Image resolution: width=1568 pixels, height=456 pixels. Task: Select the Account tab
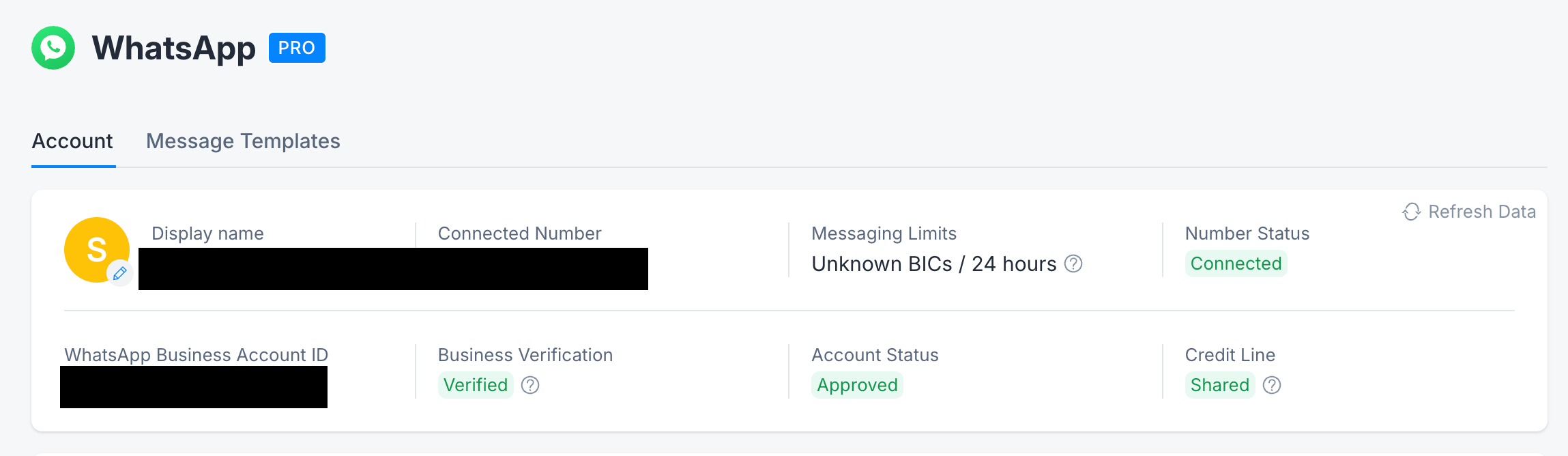[72, 141]
